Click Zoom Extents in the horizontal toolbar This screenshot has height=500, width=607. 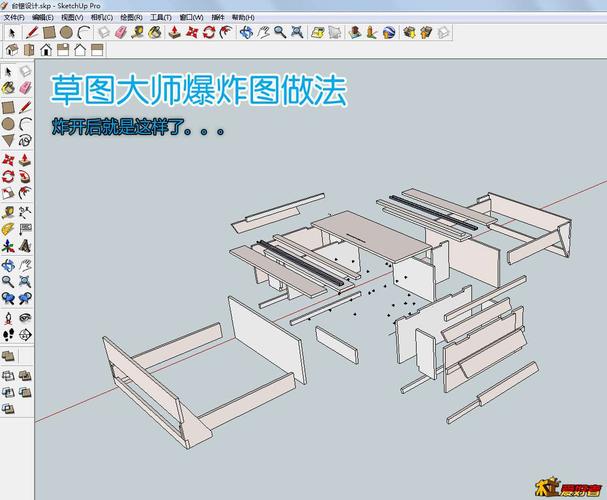297,33
